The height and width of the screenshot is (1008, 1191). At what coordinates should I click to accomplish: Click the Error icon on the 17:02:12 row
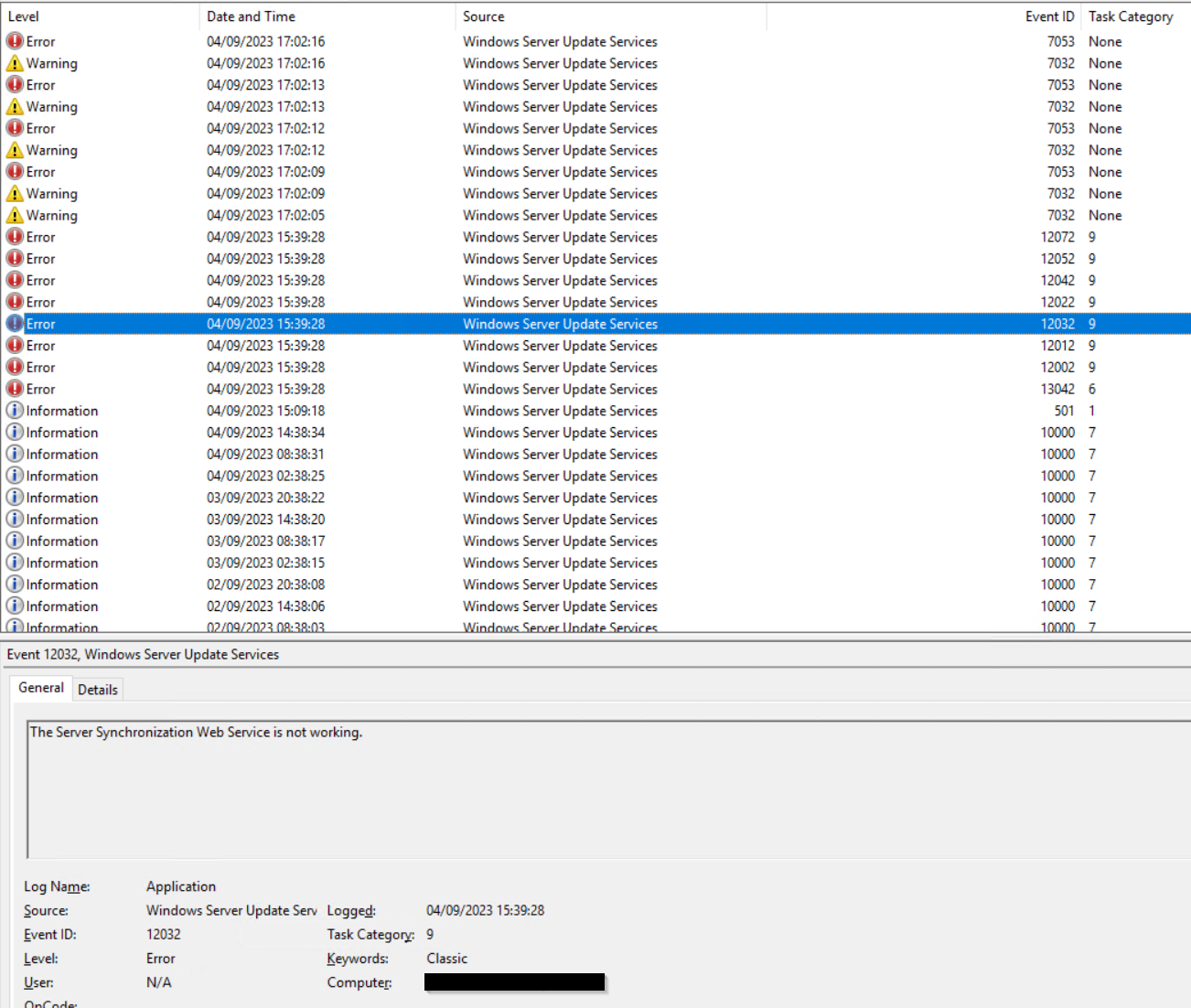point(15,128)
